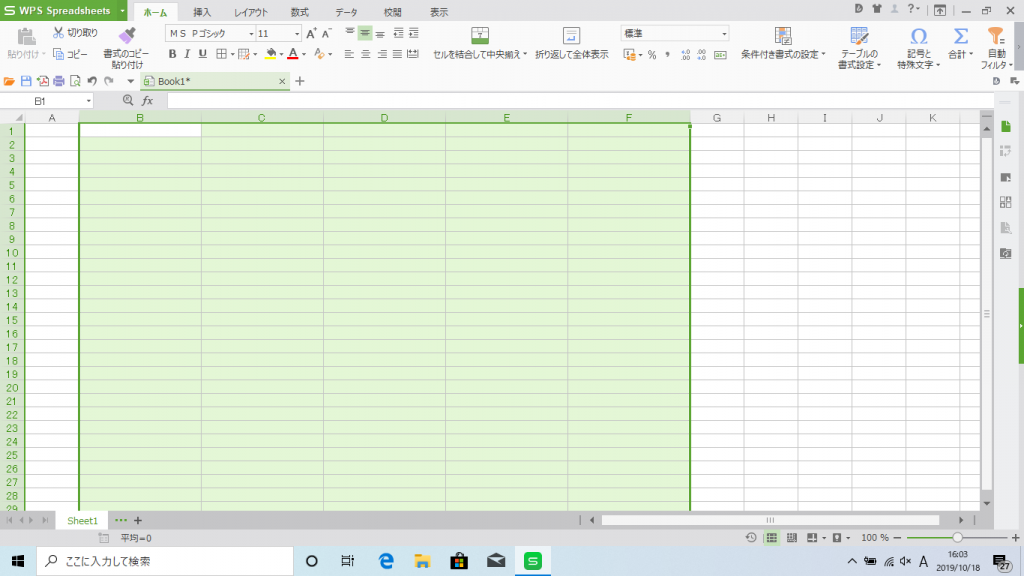
Task: Select the italic formatting icon
Action: click(x=187, y=52)
